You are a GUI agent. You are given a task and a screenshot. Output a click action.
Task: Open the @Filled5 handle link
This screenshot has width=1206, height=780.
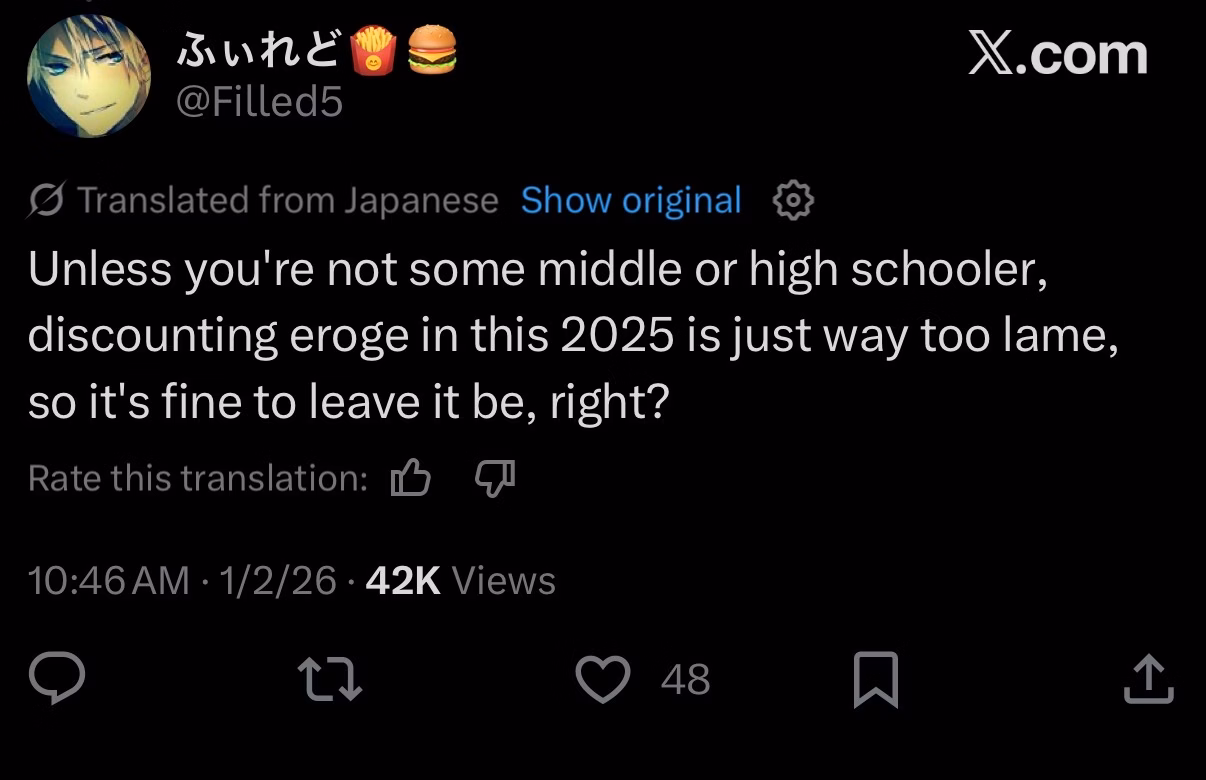[260, 102]
